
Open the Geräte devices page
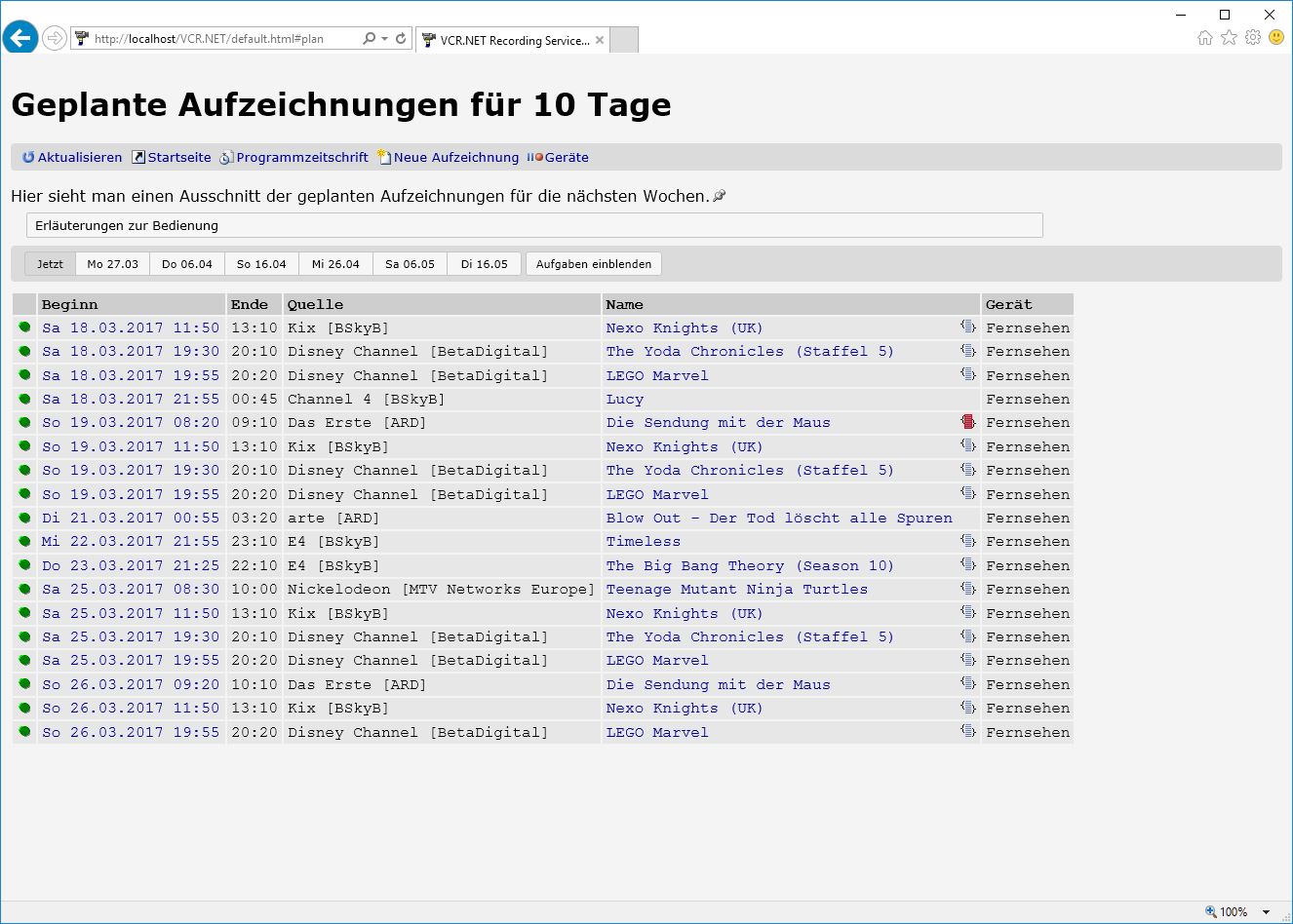pos(566,158)
